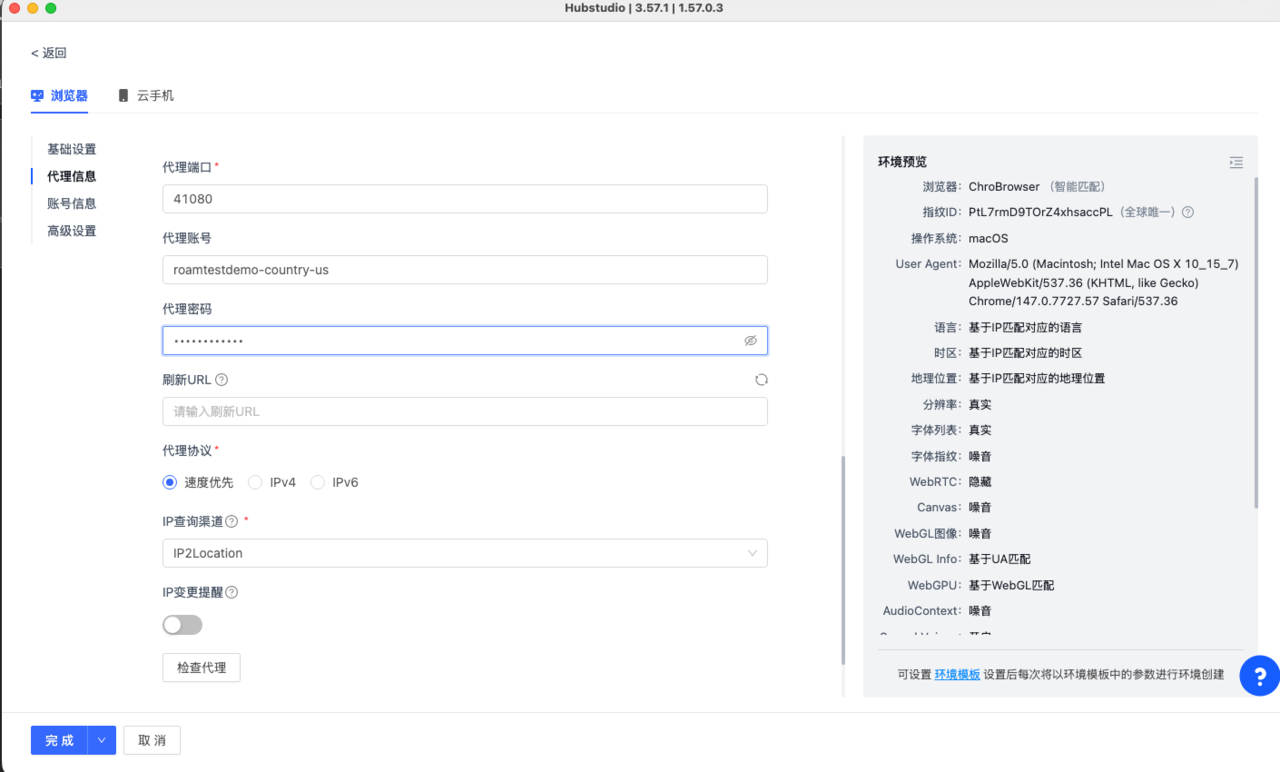This screenshot has width=1280, height=772.
Task: Click the macOS operating system value
Action: (988, 238)
